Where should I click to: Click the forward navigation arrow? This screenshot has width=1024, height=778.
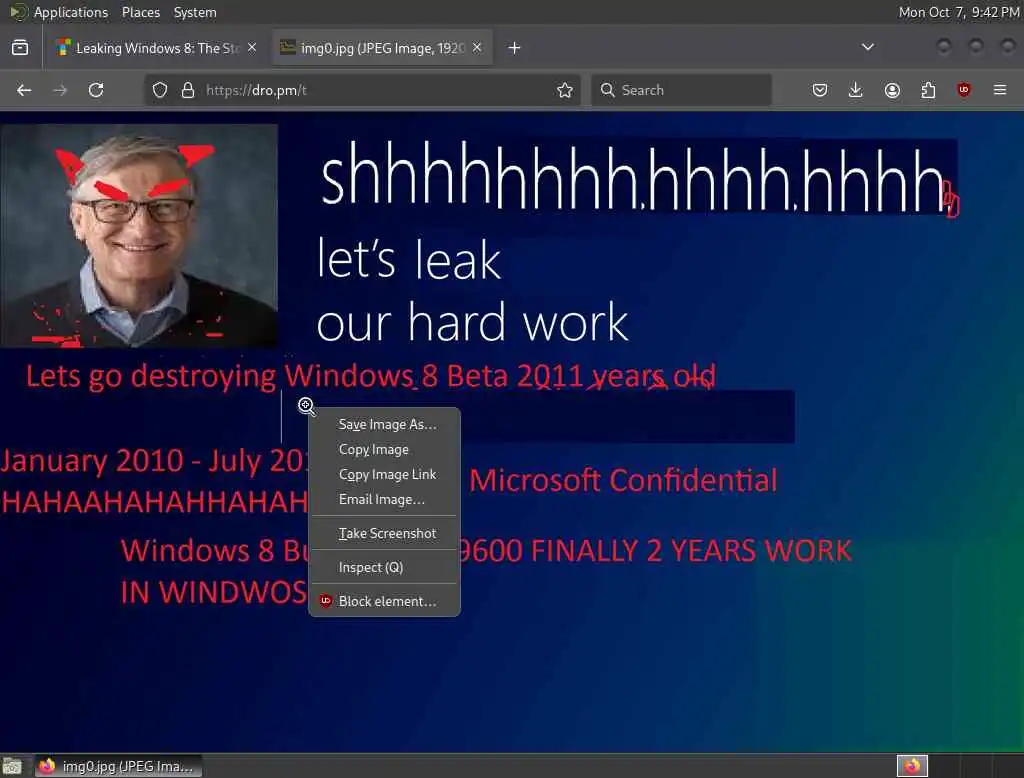(60, 90)
